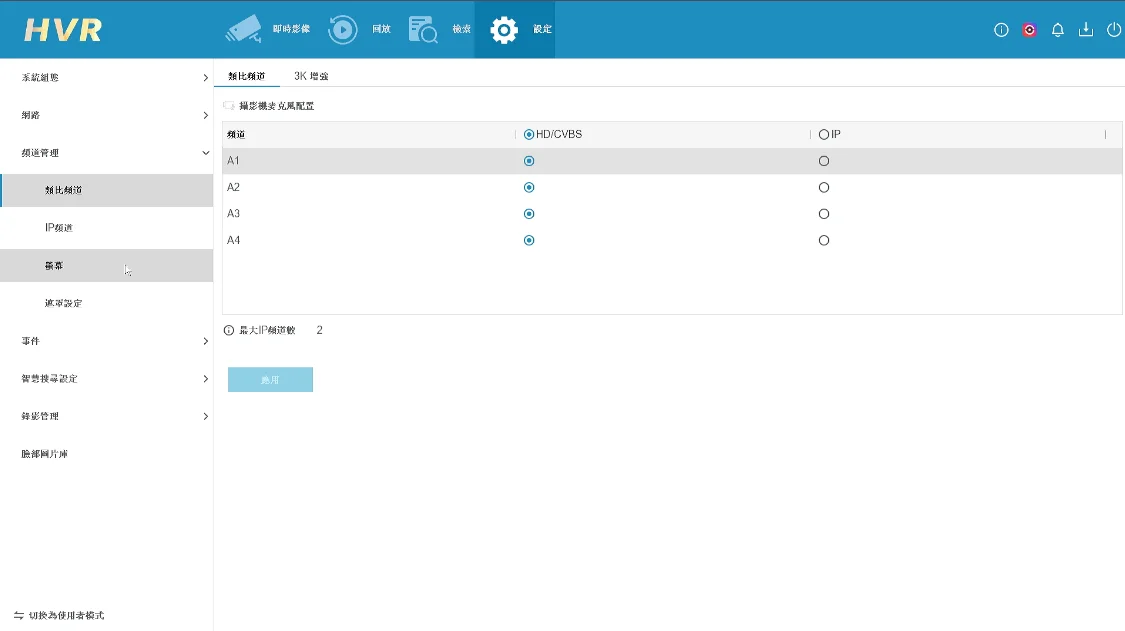Click 切換為使用者模式 at the sidebar bottom

60,615
